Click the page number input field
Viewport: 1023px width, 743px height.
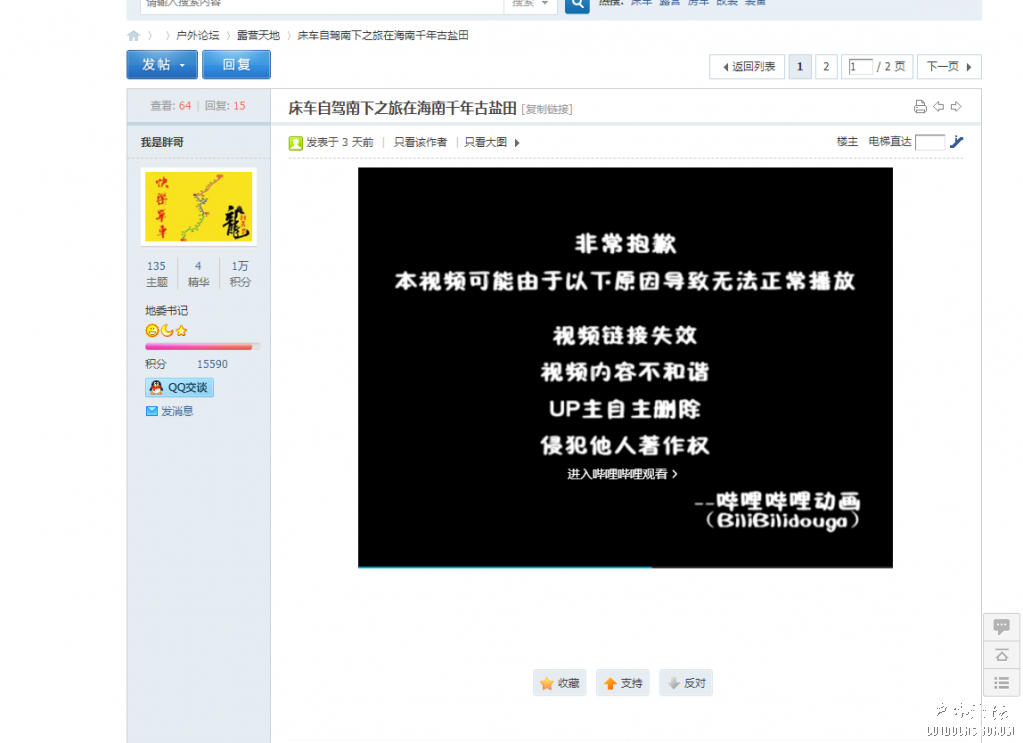pos(860,67)
